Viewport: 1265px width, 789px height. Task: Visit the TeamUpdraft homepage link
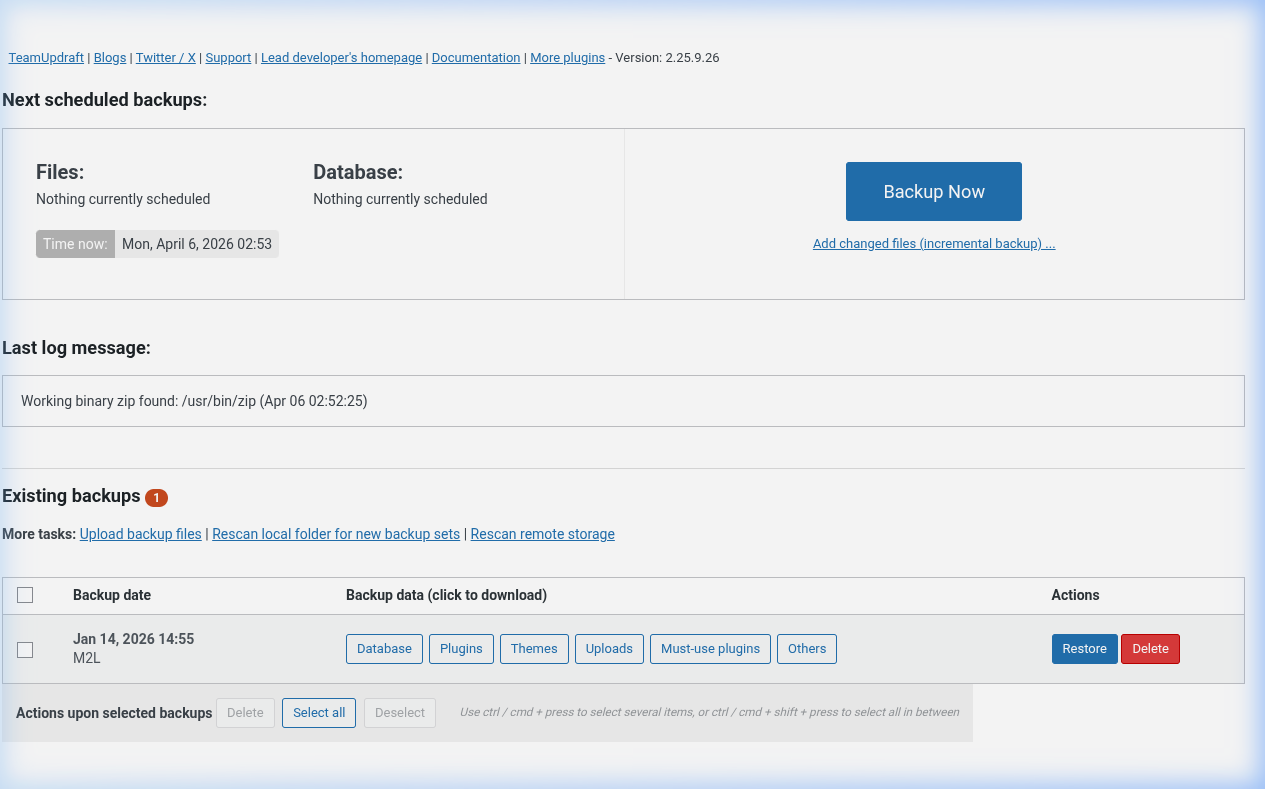(45, 57)
